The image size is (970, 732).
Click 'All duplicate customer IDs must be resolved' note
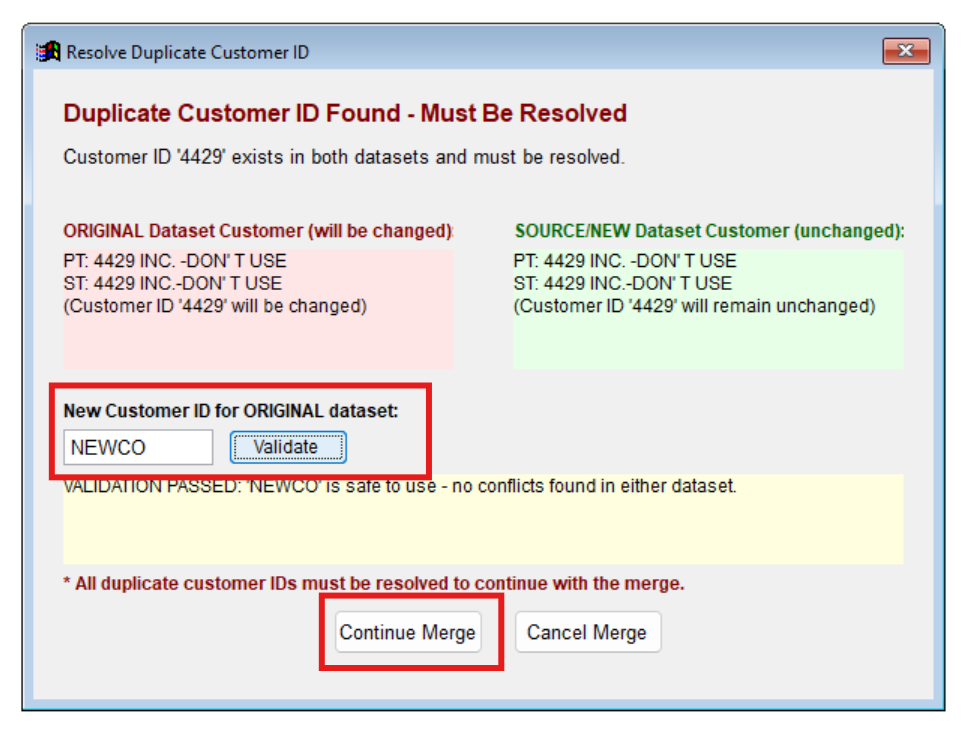374,583
